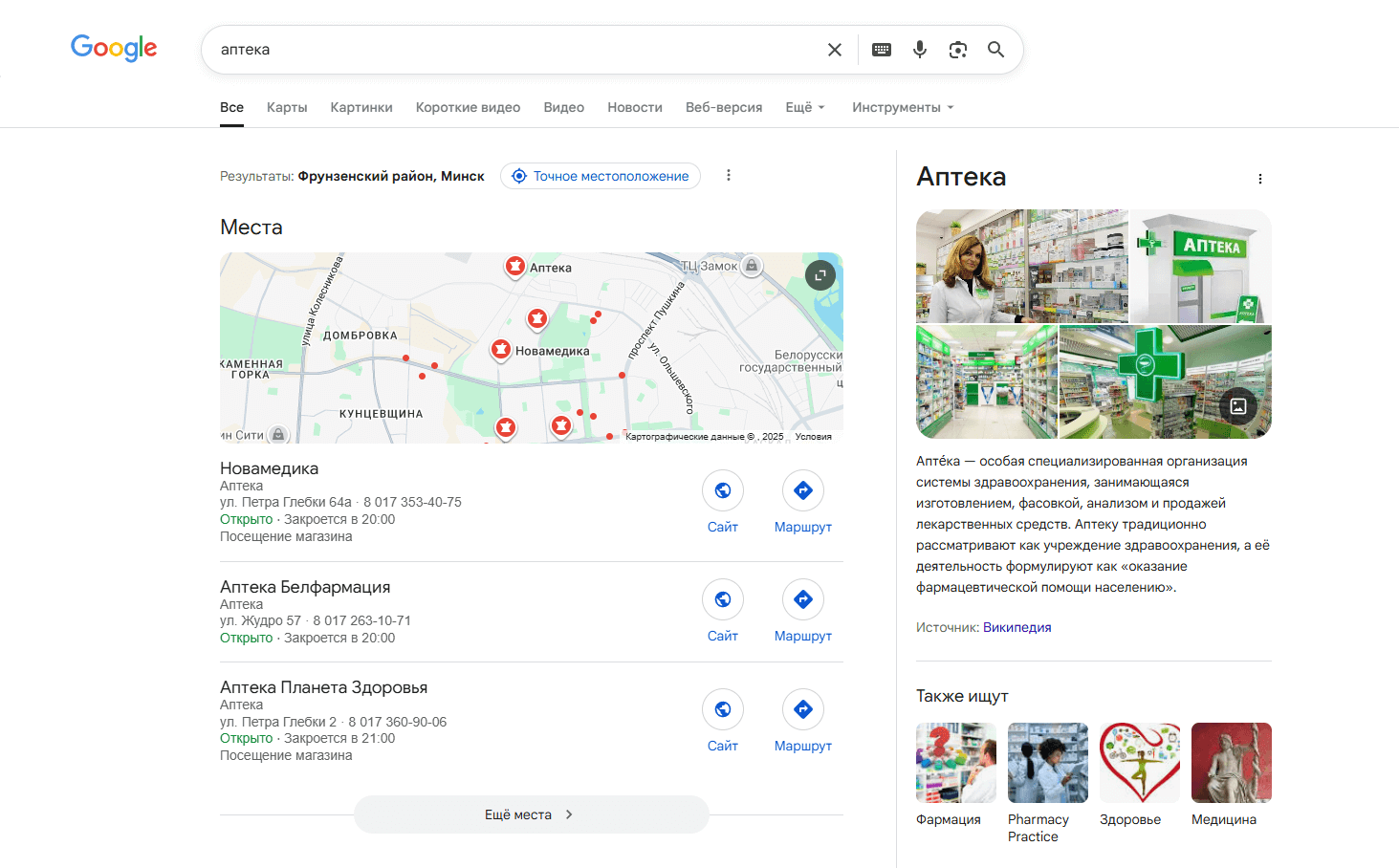Open the Pharmacy Practice related search
The height and width of the screenshot is (868, 1399).
1048,782
